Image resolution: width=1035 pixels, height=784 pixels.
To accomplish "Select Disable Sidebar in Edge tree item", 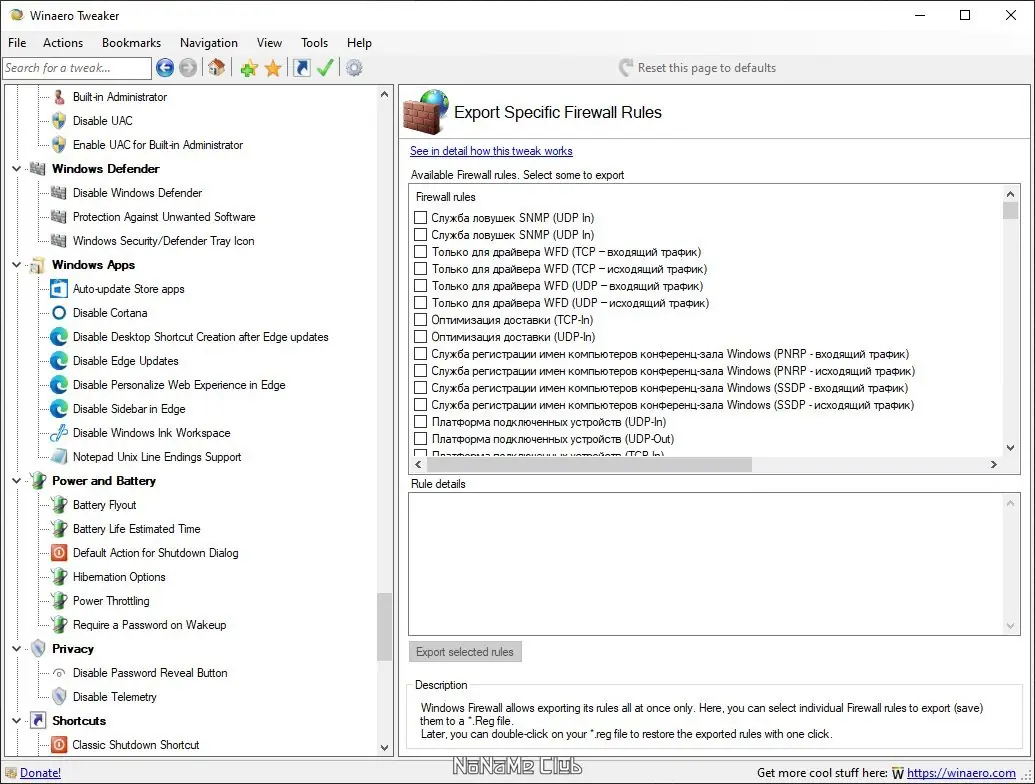I will (129, 409).
